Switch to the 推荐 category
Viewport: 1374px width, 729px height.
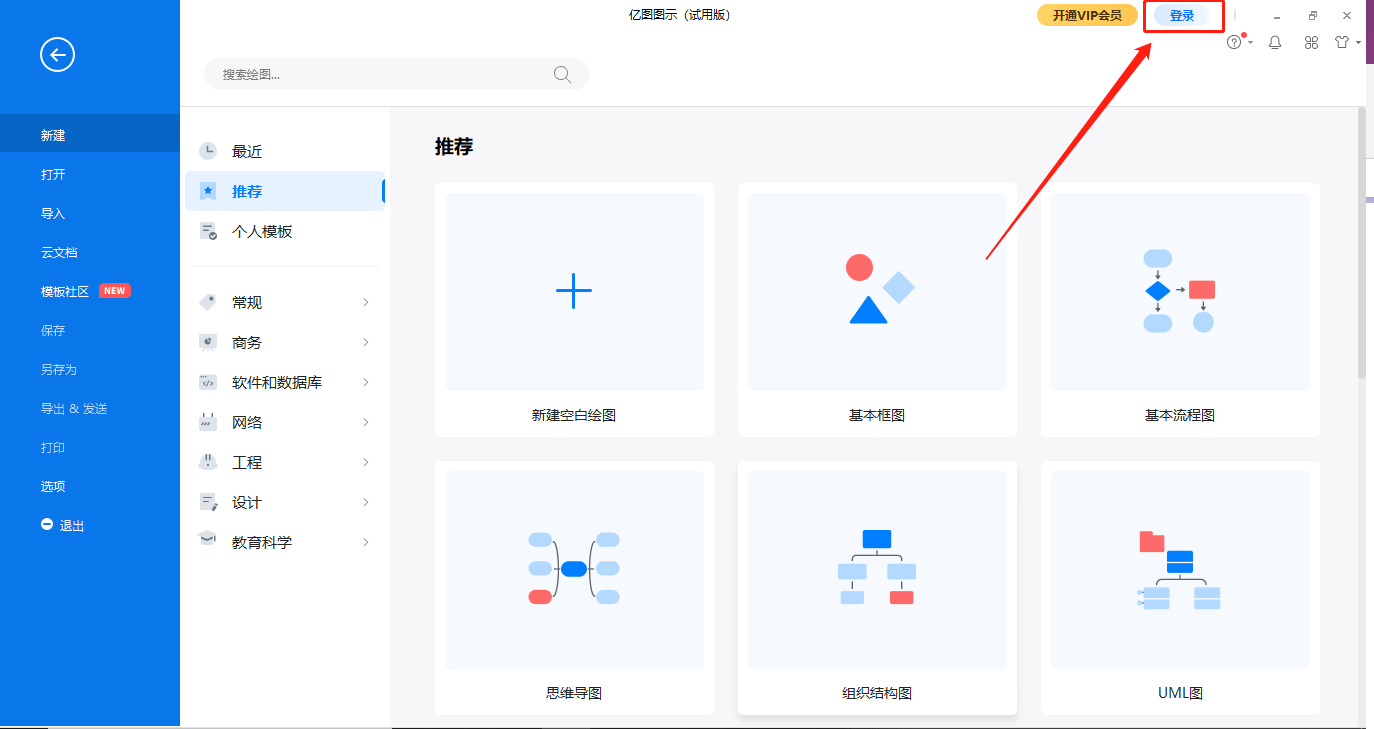pyautogui.click(x=285, y=191)
